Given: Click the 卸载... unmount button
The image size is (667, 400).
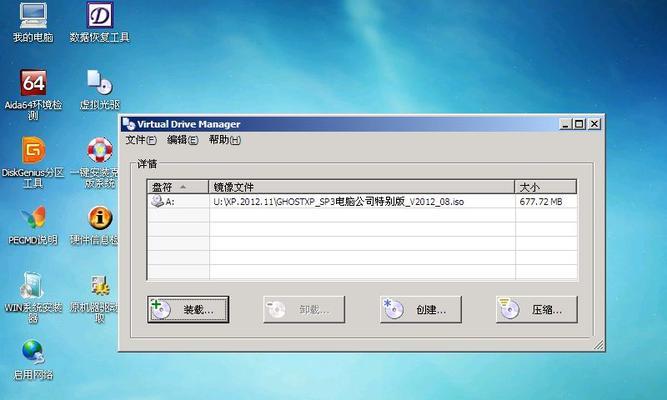Looking at the screenshot, I should pos(304,309).
